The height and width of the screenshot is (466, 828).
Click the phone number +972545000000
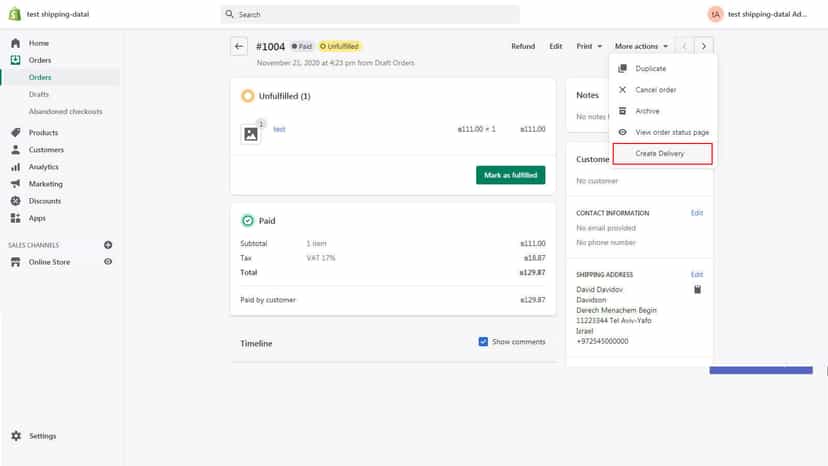click(x=603, y=341)
